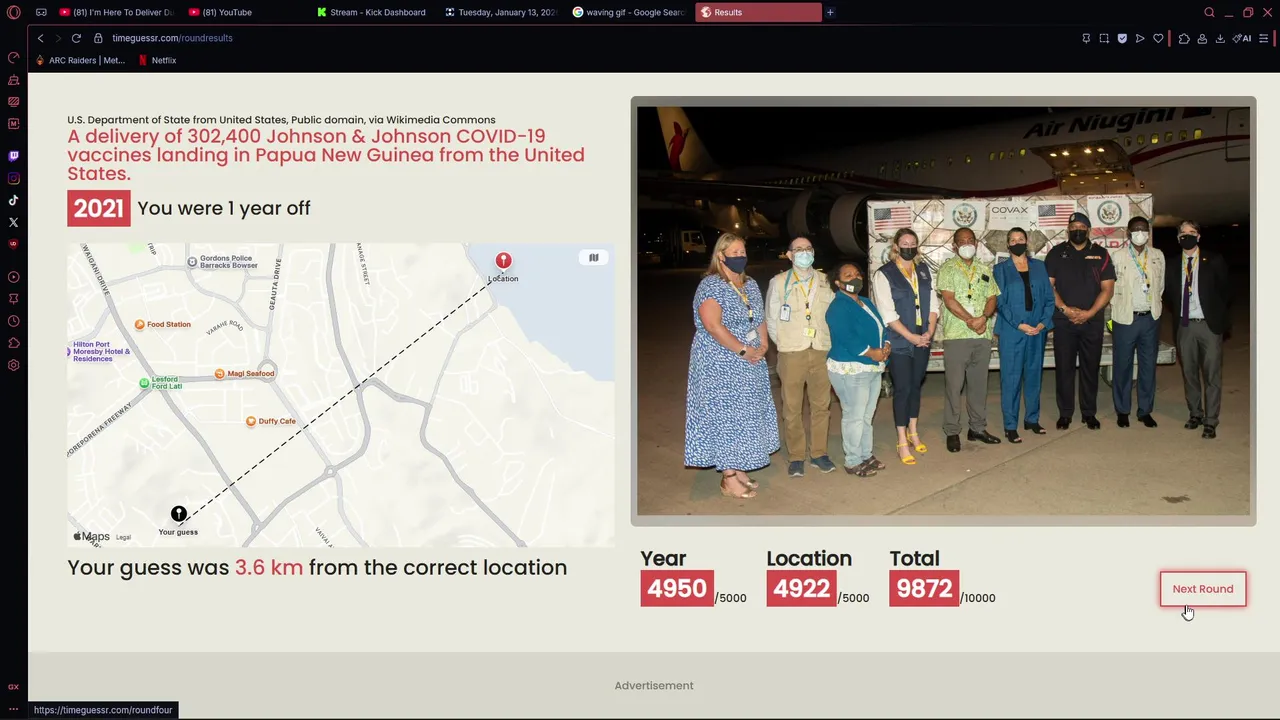Select the active Results tab
The width and height of the screenshot is (1280, 720).
click(x=758, y=12)
